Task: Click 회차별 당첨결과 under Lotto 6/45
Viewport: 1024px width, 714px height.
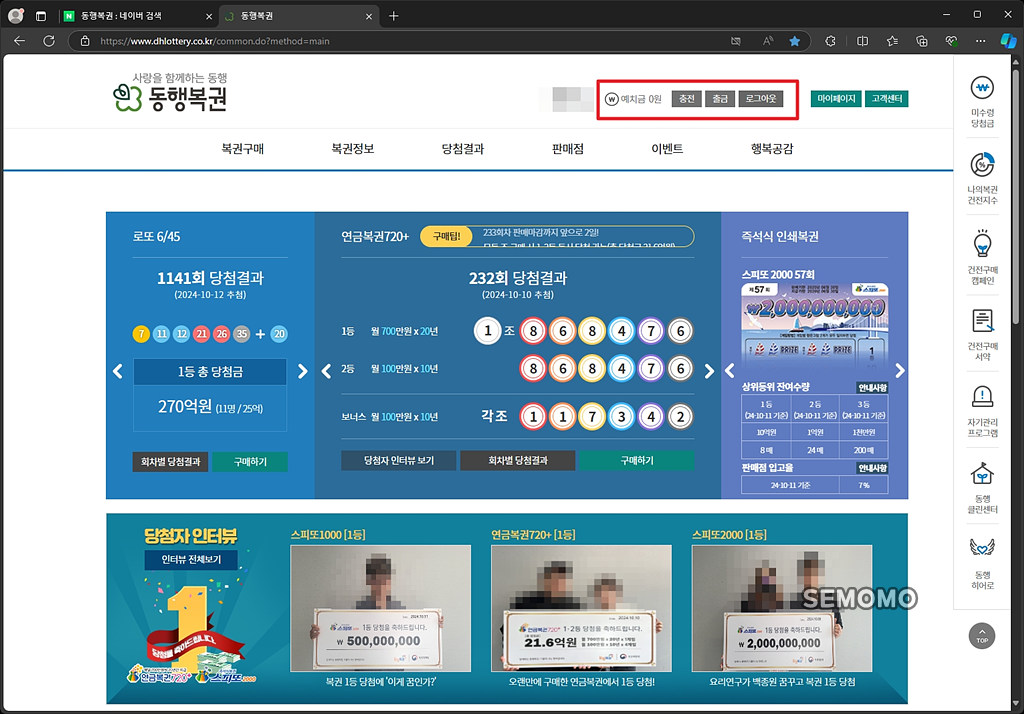Action: [x=170, y=461]
